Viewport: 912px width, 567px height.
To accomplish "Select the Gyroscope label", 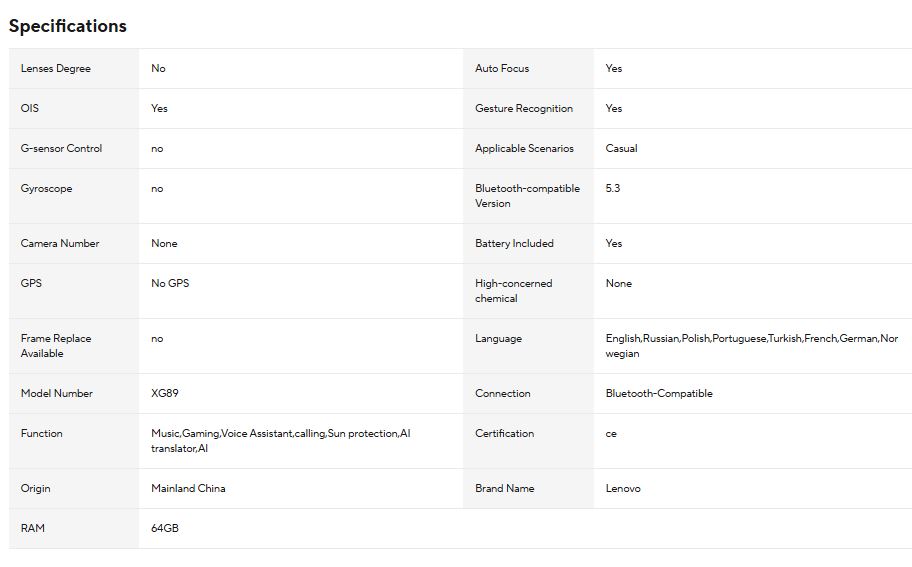I will point(47,188).
